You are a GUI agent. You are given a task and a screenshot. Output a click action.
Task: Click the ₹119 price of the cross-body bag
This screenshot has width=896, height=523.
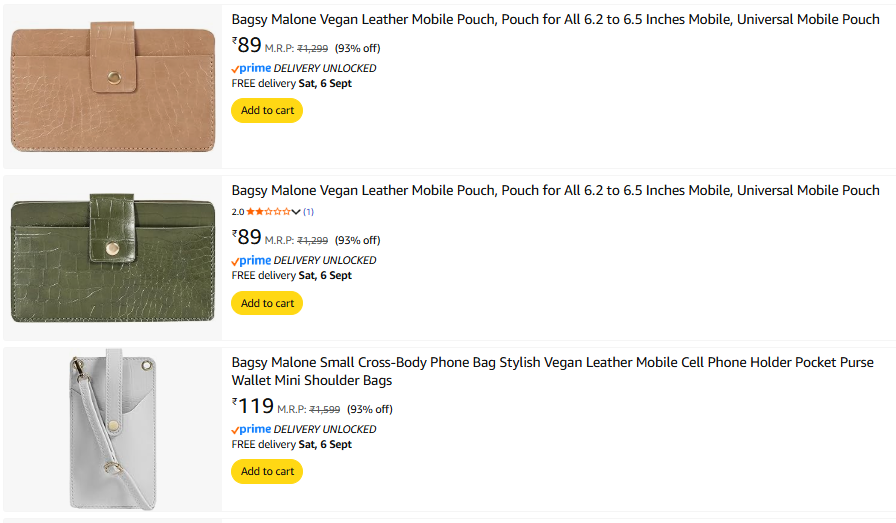coord(253,406)
